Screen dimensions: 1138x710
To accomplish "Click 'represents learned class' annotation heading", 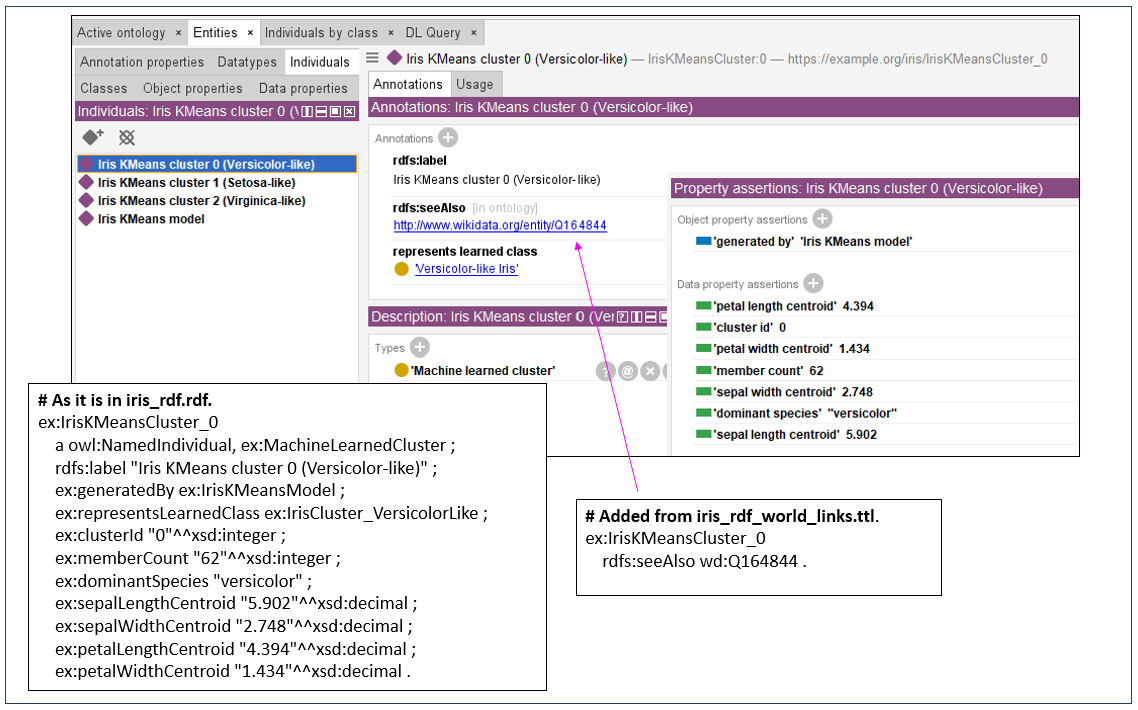I will [464, 251].
